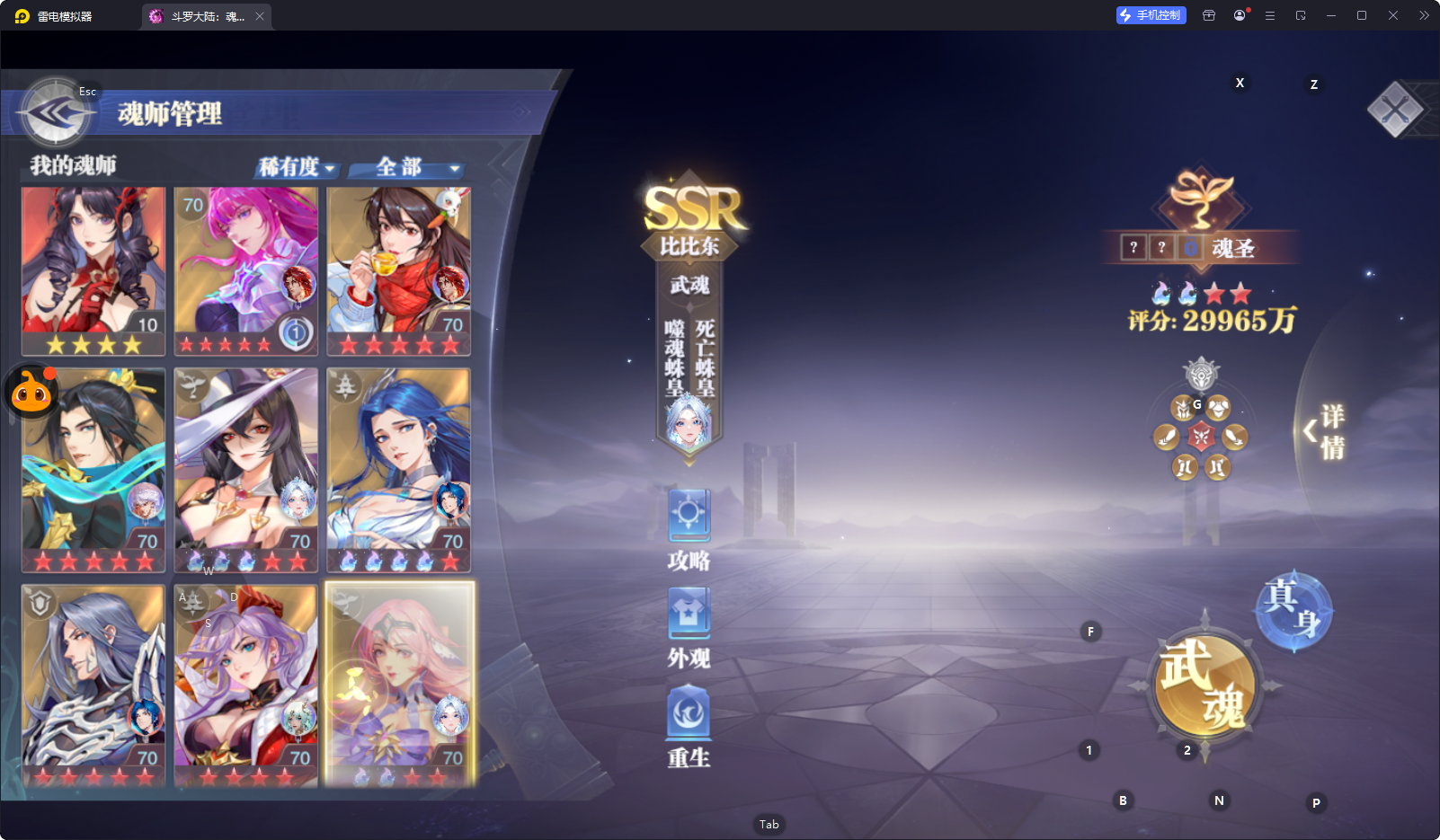
Task: Open the 全部 filter dropdown
Action: tap(406, 167)
